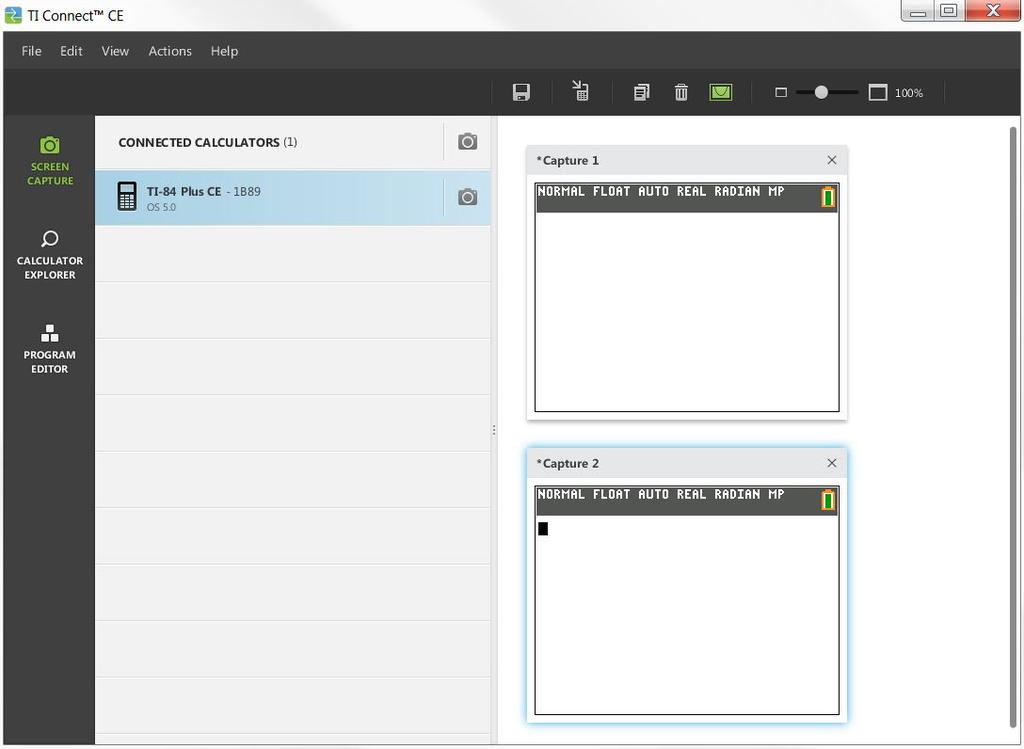Click the Send to calculators icon
The height and width of the screenshot is (749, 1024).
click(x=581, y=91)
